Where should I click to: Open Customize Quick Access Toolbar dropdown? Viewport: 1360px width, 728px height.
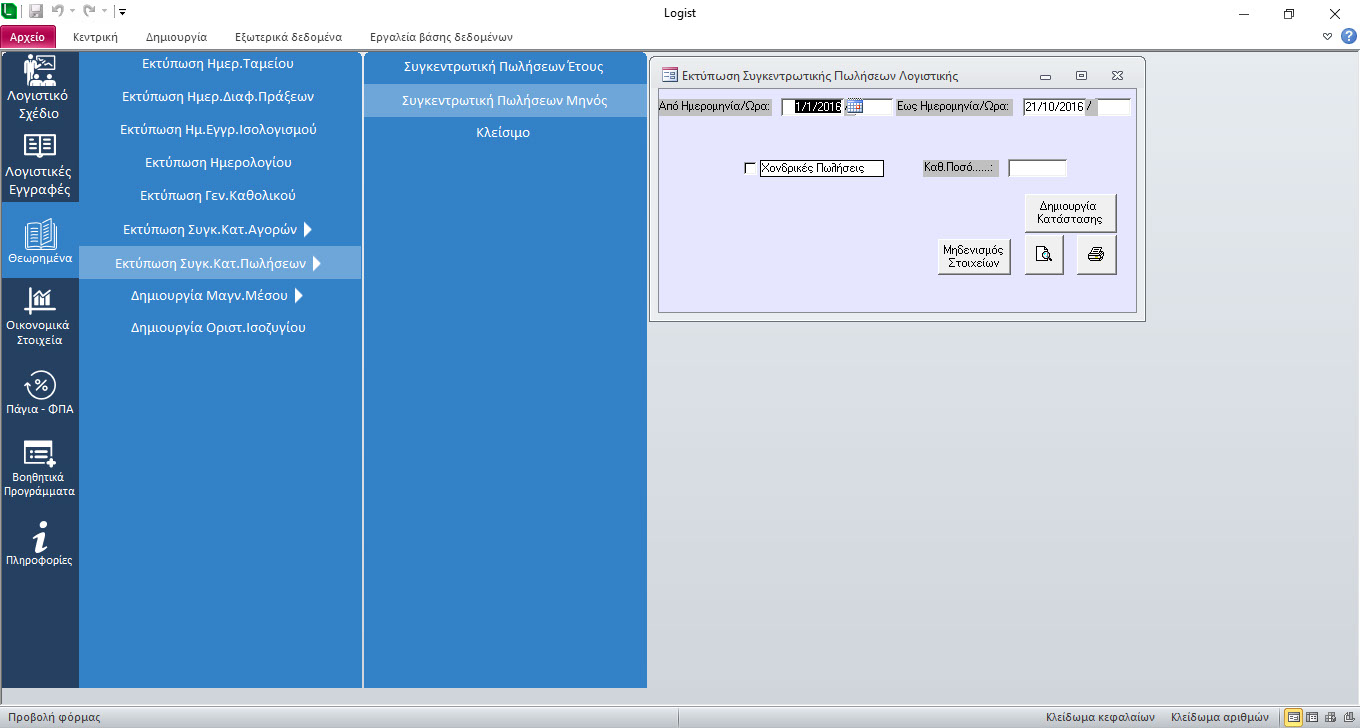point(122,12)
